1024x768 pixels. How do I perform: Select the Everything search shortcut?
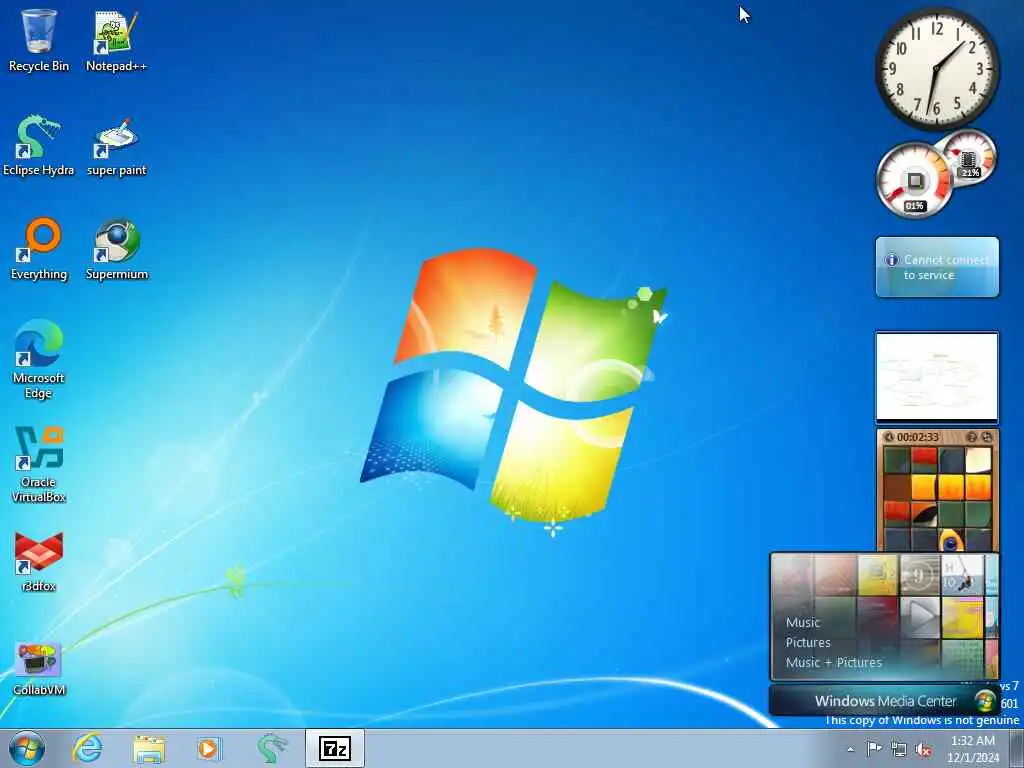[39, 249]
